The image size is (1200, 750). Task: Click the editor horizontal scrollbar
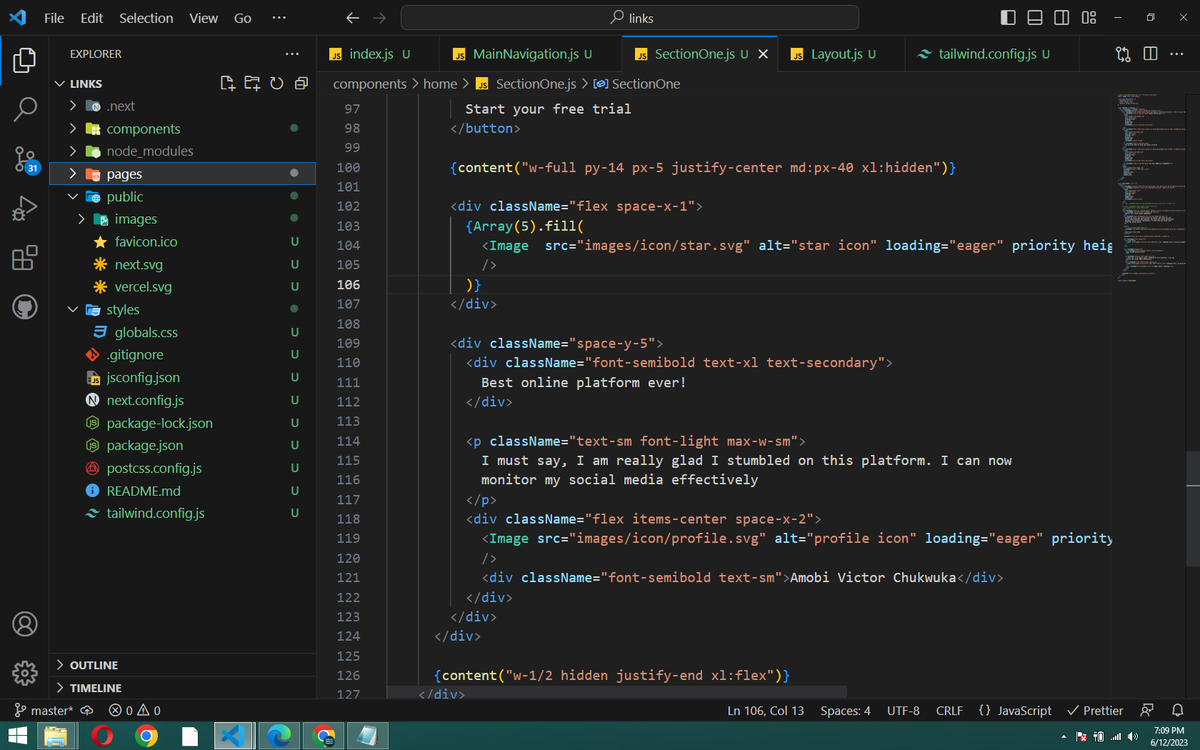(617, 691)
